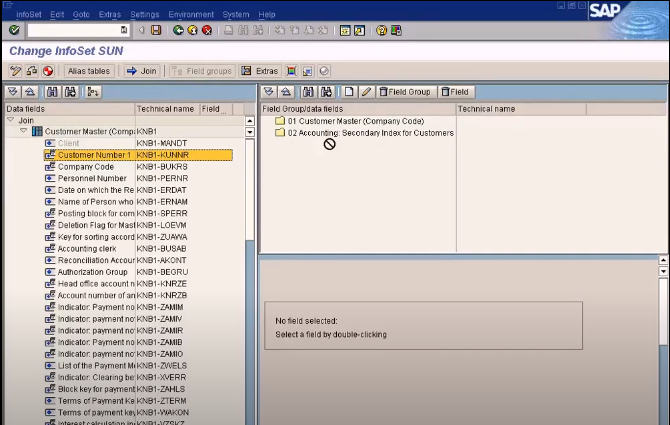The image size is (670, 425).
Task: Open folder 01 Customer Master (Company Code)
Action: [349, 121]
